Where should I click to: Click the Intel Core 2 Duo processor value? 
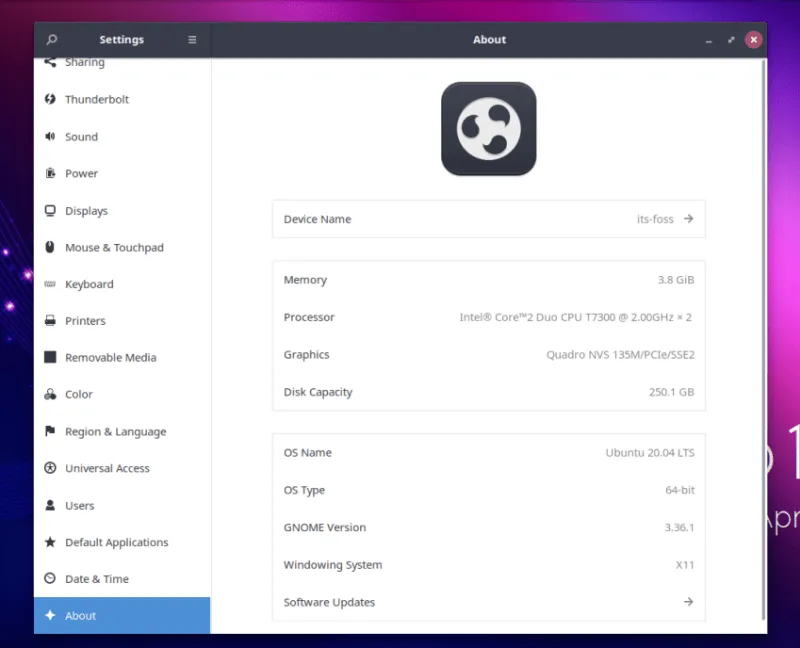coord(576,317)
